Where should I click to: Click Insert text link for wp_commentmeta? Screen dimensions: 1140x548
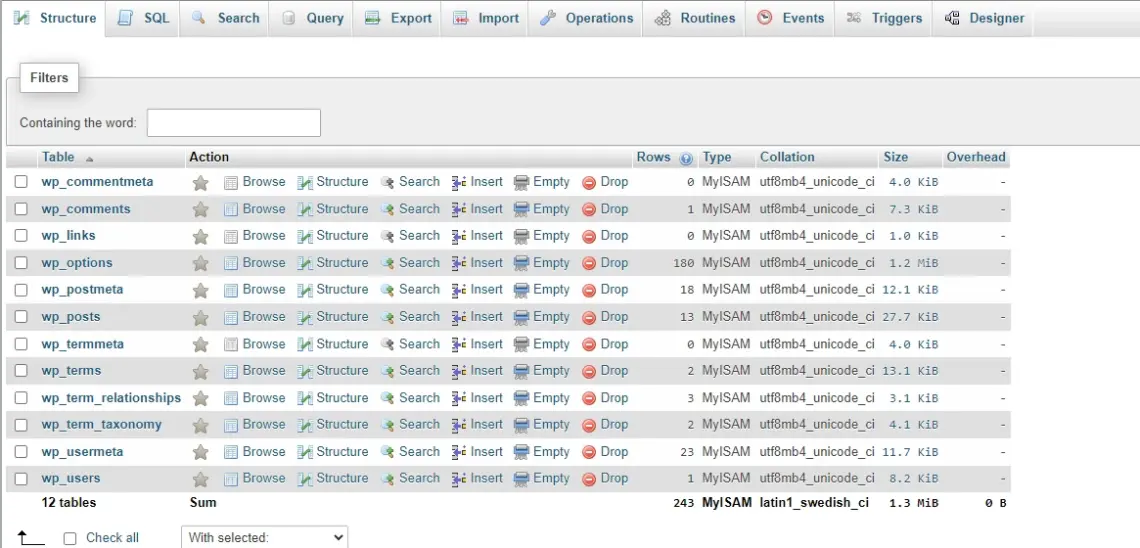pos(486,182)
